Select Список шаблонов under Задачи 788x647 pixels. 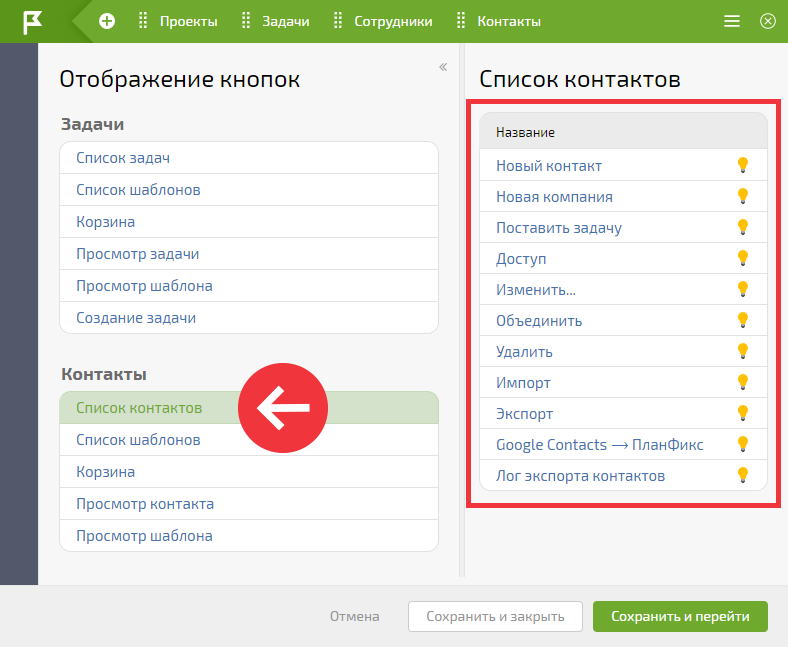pyautogui.click(x=249, y=190)
